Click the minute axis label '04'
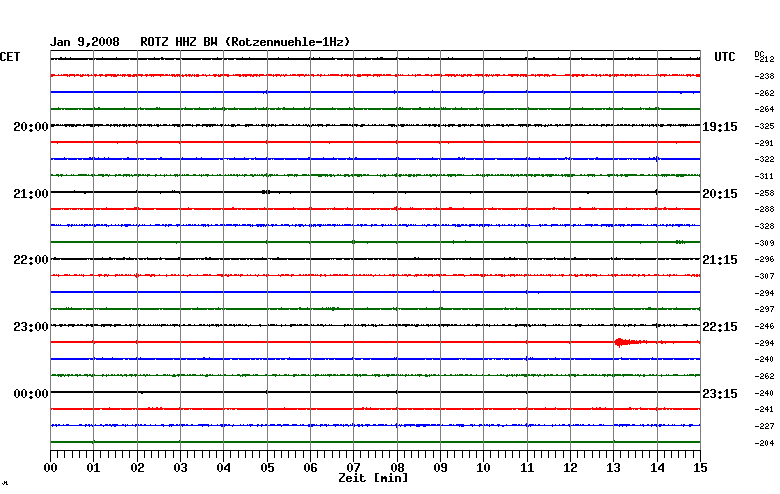The height and width of the screenshot is (494, 780). [224, 468]
